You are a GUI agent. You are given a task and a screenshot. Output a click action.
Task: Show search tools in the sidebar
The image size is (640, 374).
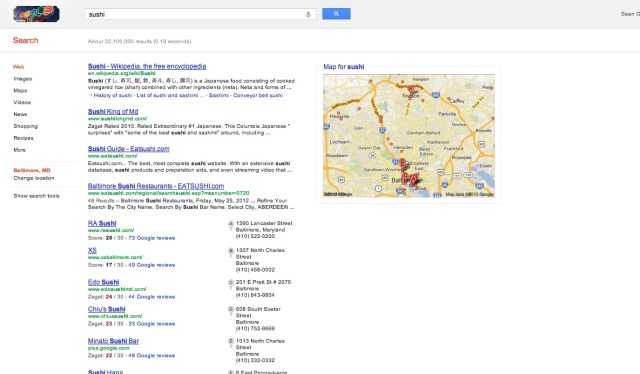tap(36, 196)
